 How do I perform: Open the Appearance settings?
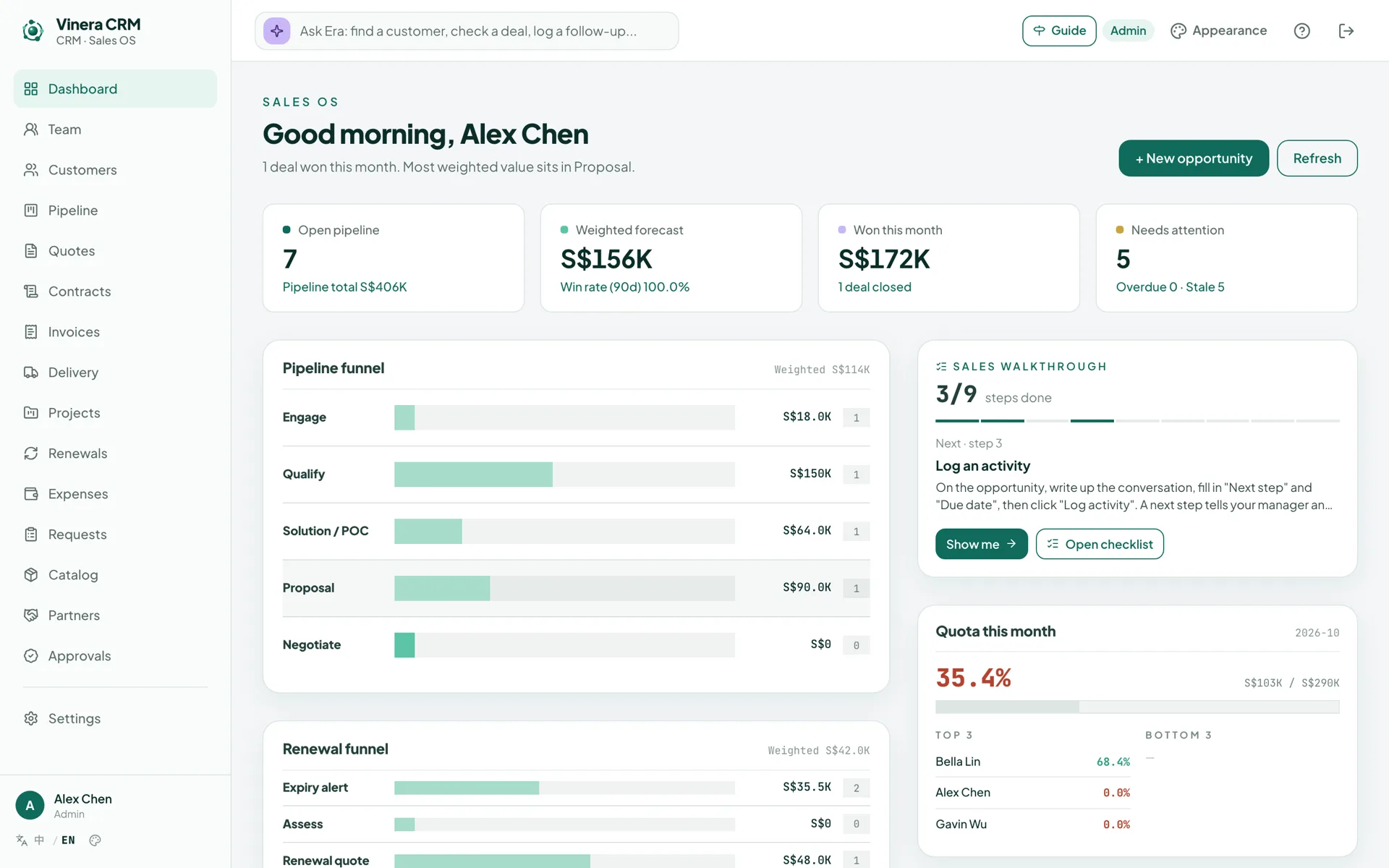click(1219, 31)
